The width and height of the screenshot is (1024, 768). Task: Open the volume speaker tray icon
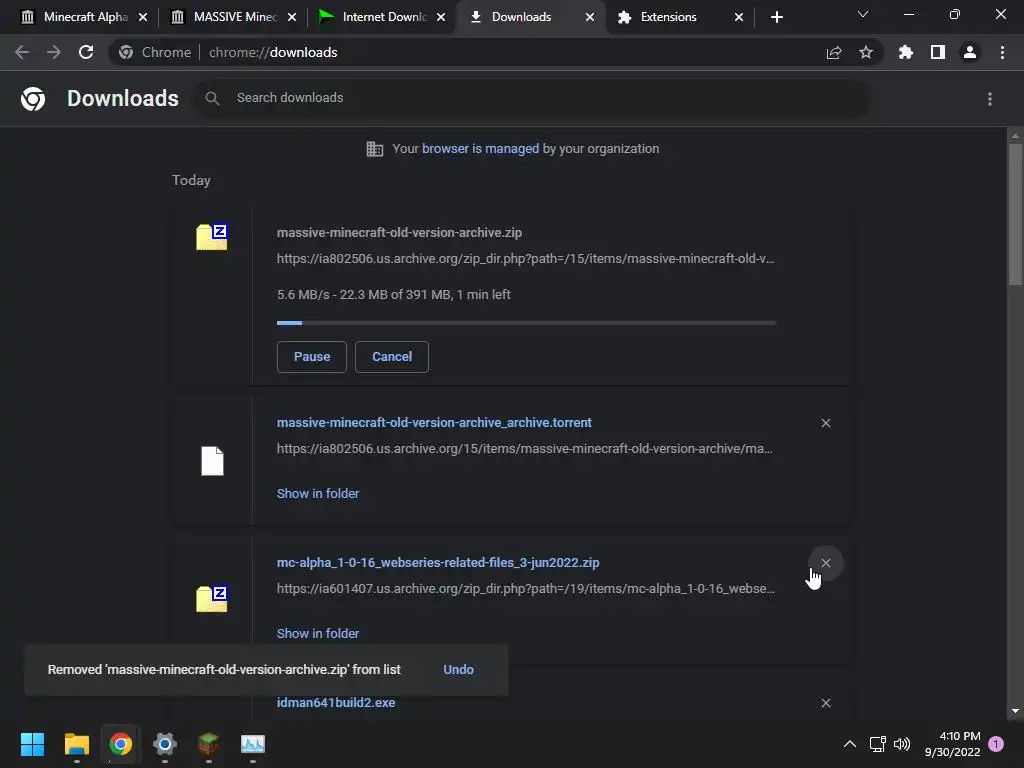coord(902,744)
